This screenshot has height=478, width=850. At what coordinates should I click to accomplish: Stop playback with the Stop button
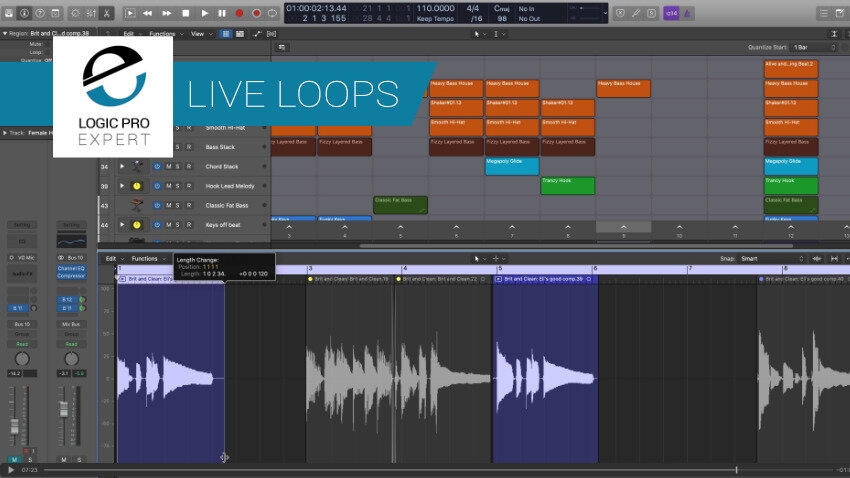pyautogui.click(x=185, y=13)
